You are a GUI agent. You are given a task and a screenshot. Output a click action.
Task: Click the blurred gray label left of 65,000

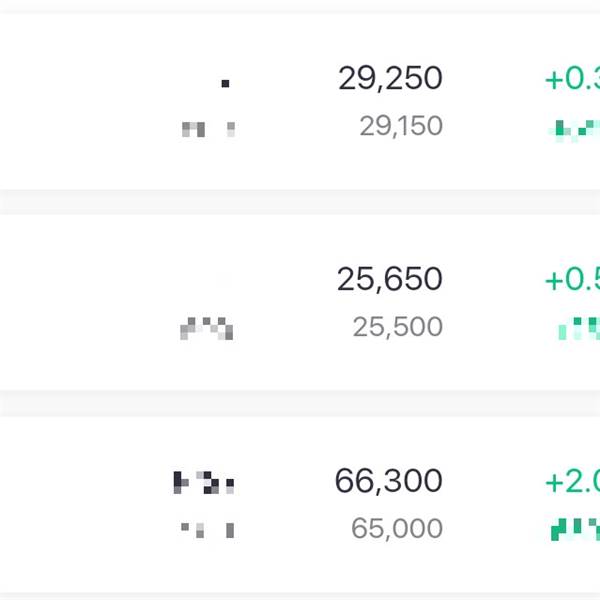207,528
